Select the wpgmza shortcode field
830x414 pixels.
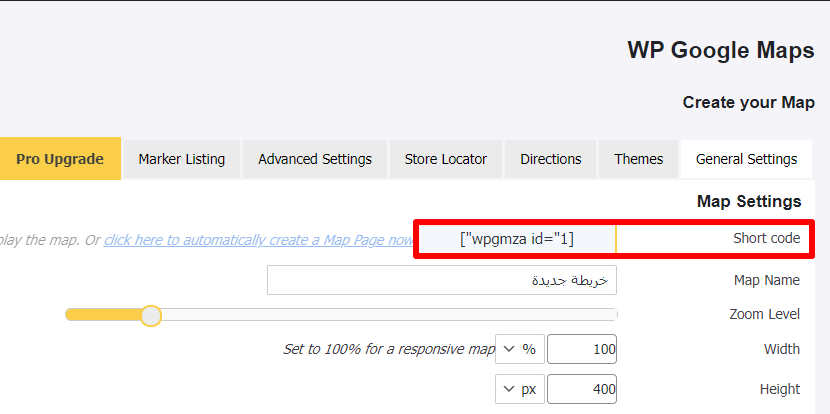(517, 239)
